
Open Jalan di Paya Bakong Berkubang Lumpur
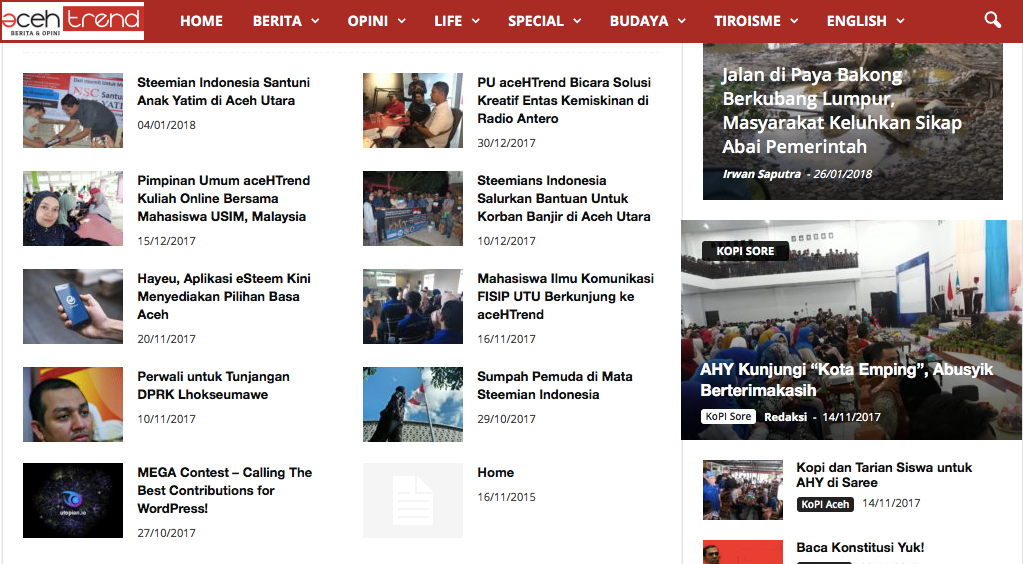point(842,110)
